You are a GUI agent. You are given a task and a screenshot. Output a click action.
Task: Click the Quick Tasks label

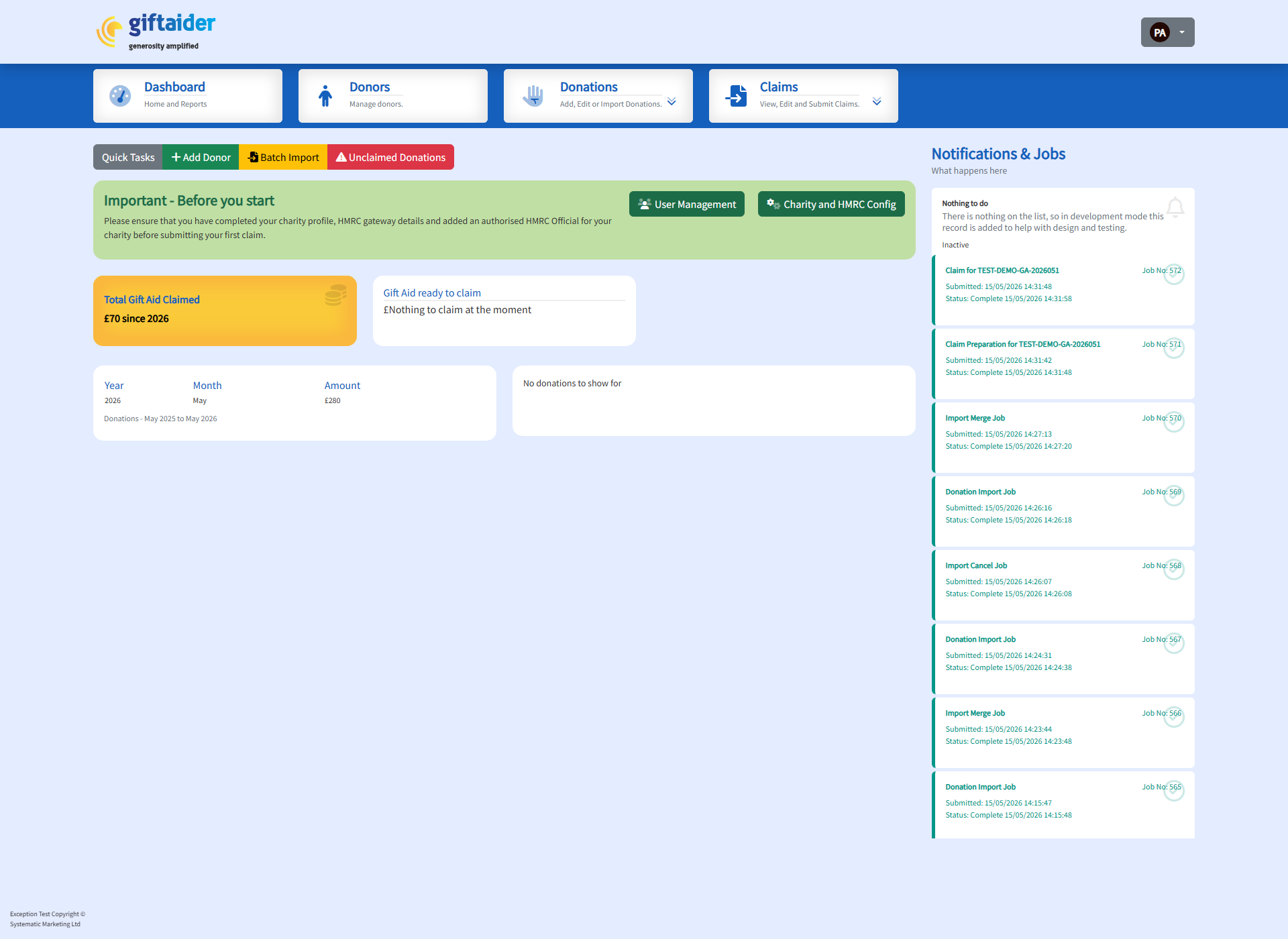click(128, 157)
